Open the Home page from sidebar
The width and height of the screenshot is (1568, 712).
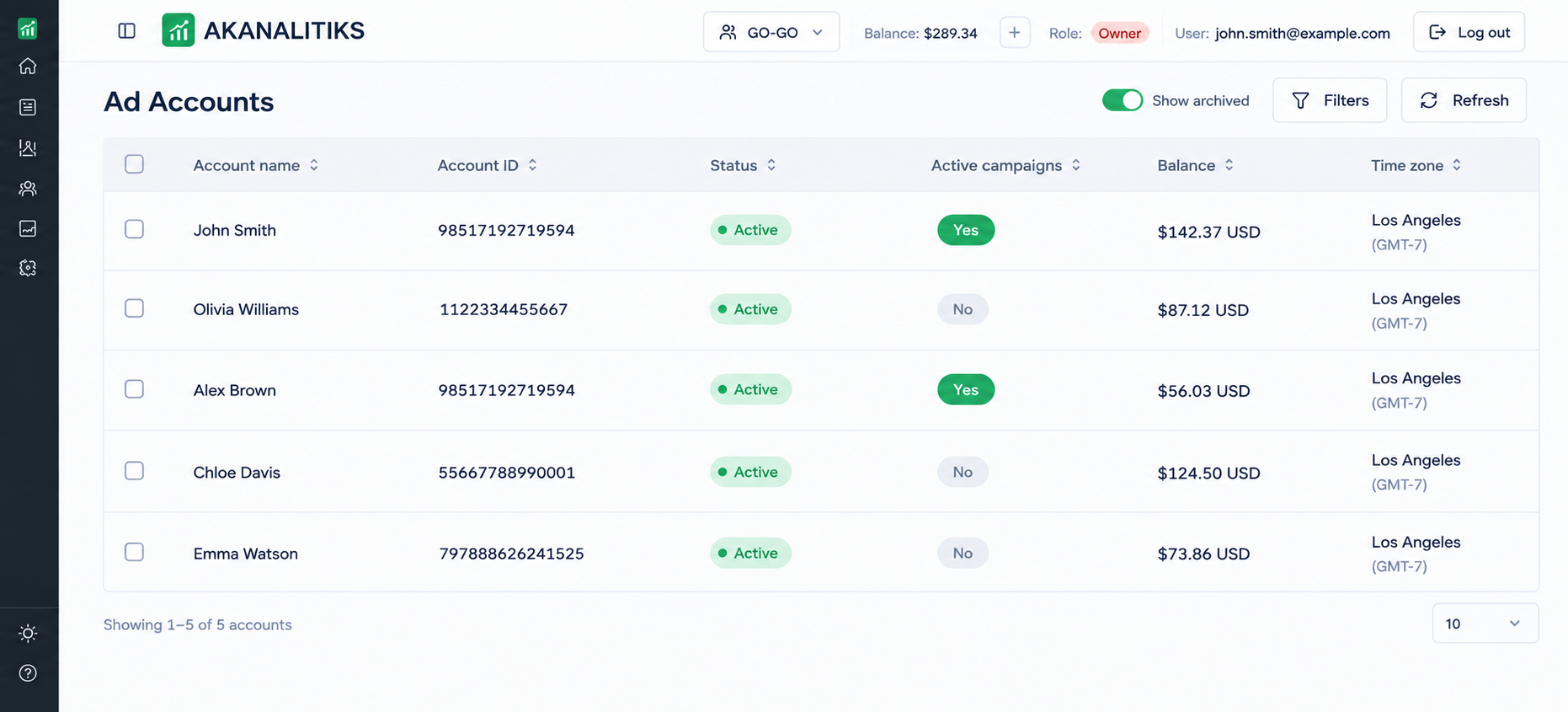pos(28,66)
